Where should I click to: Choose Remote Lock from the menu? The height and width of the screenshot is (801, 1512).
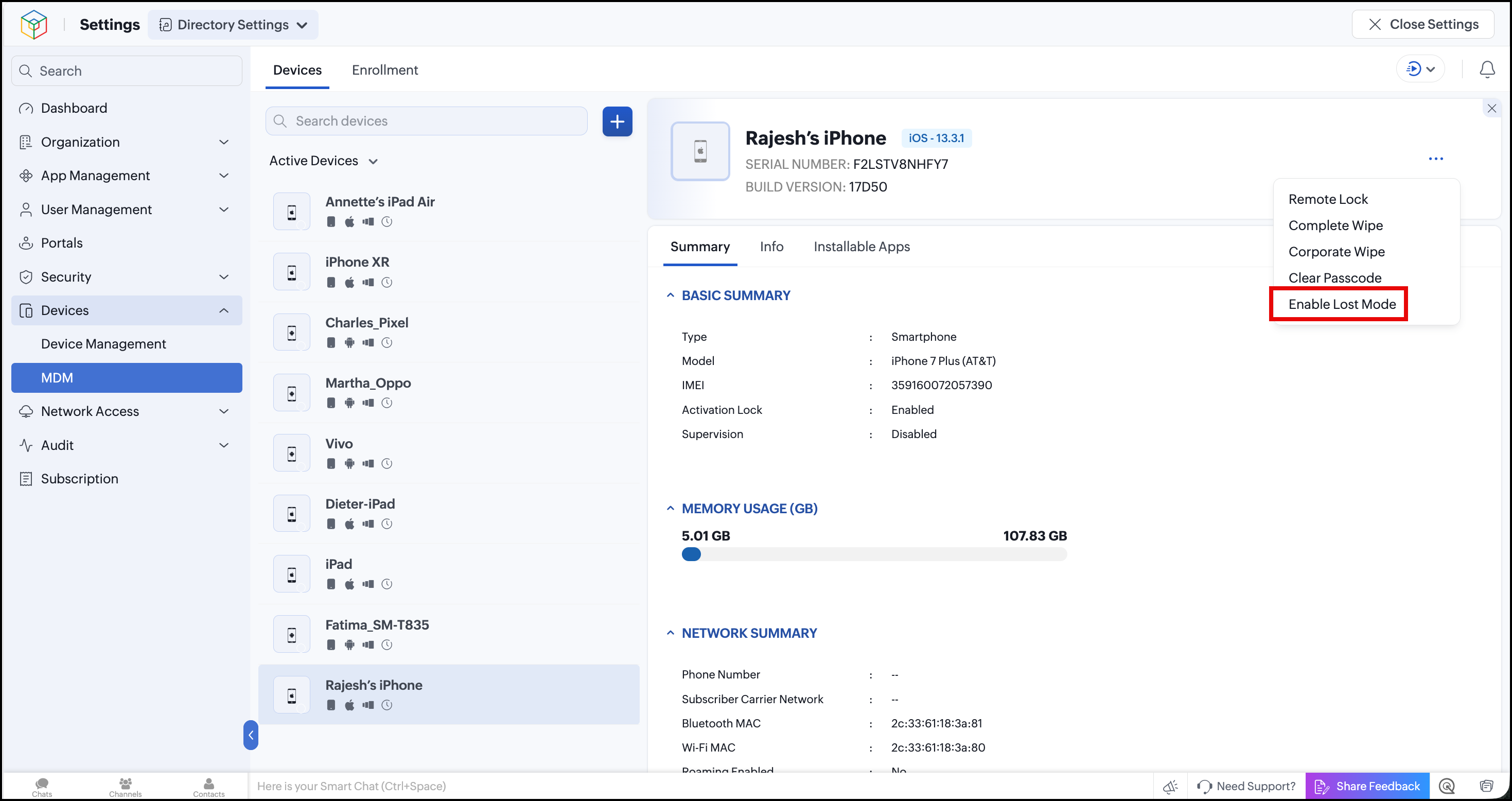coord(1328,200)
